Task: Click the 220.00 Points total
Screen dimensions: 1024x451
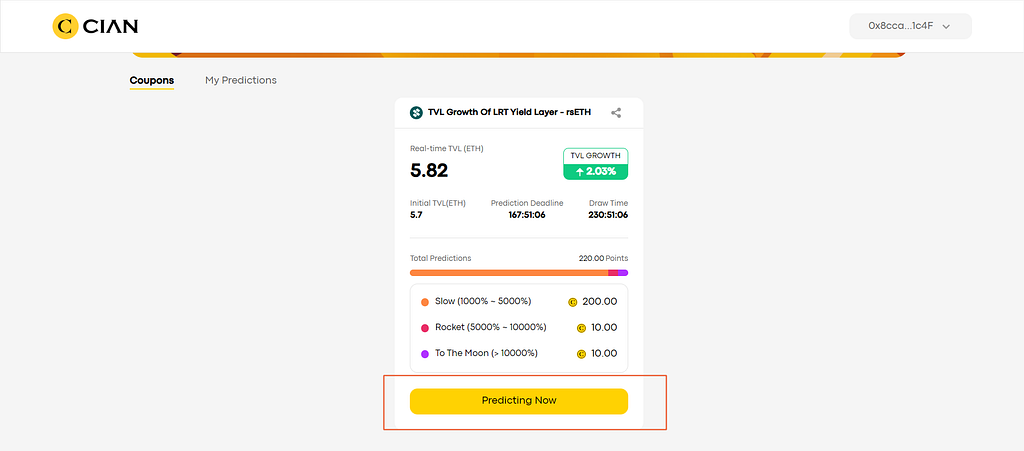Action: point(603,258)
